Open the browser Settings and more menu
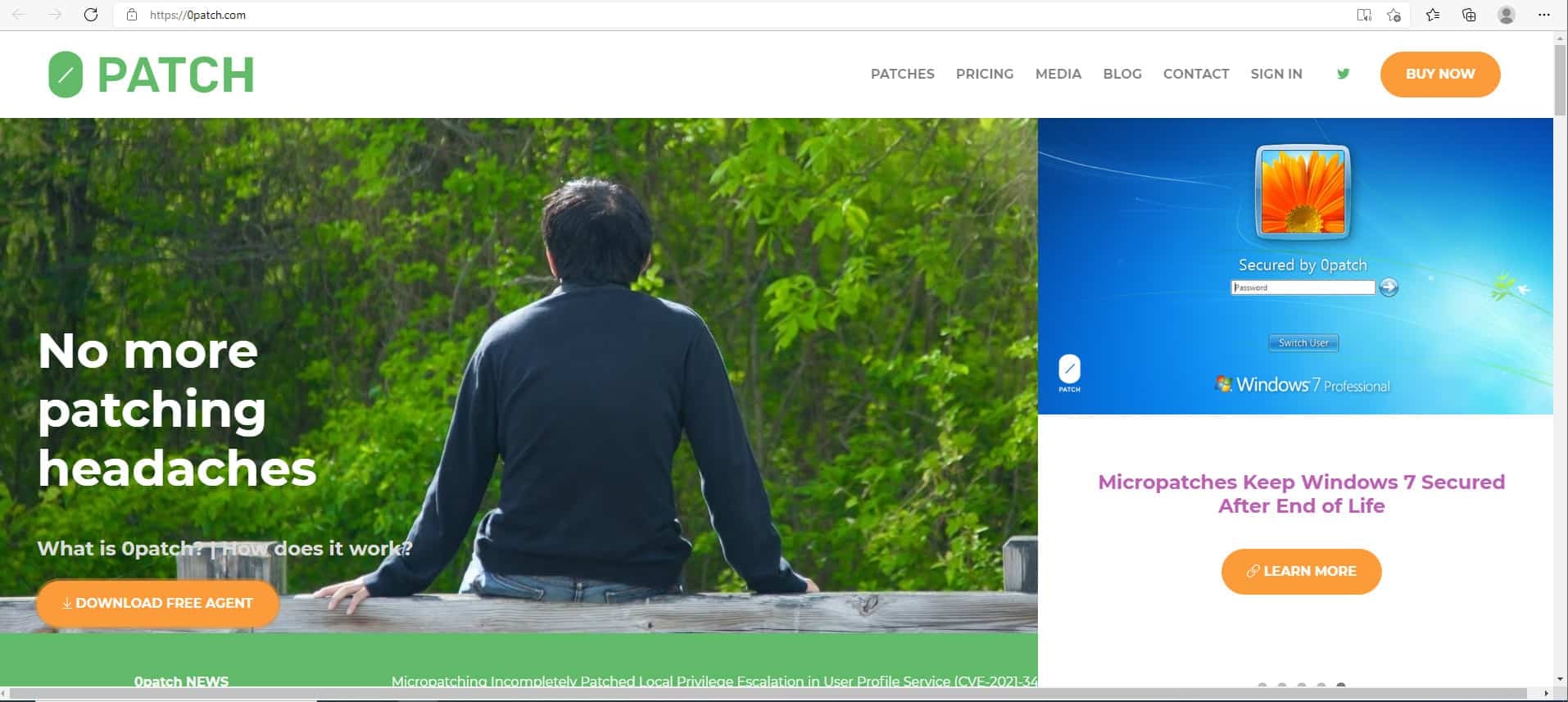The width and height of the screenshot is (1568, 702). [1544, 15]
